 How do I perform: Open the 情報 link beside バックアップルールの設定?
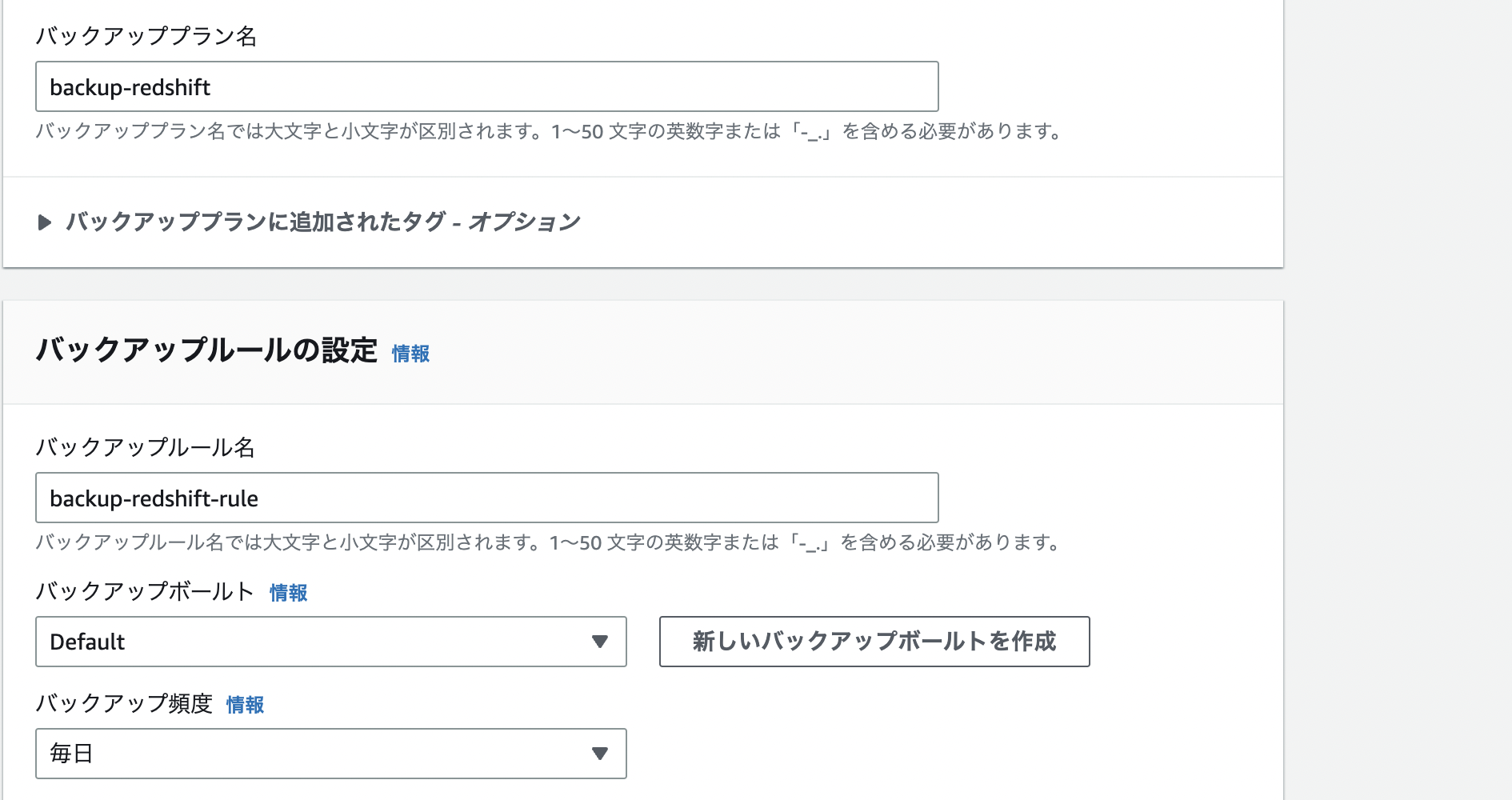410,354
